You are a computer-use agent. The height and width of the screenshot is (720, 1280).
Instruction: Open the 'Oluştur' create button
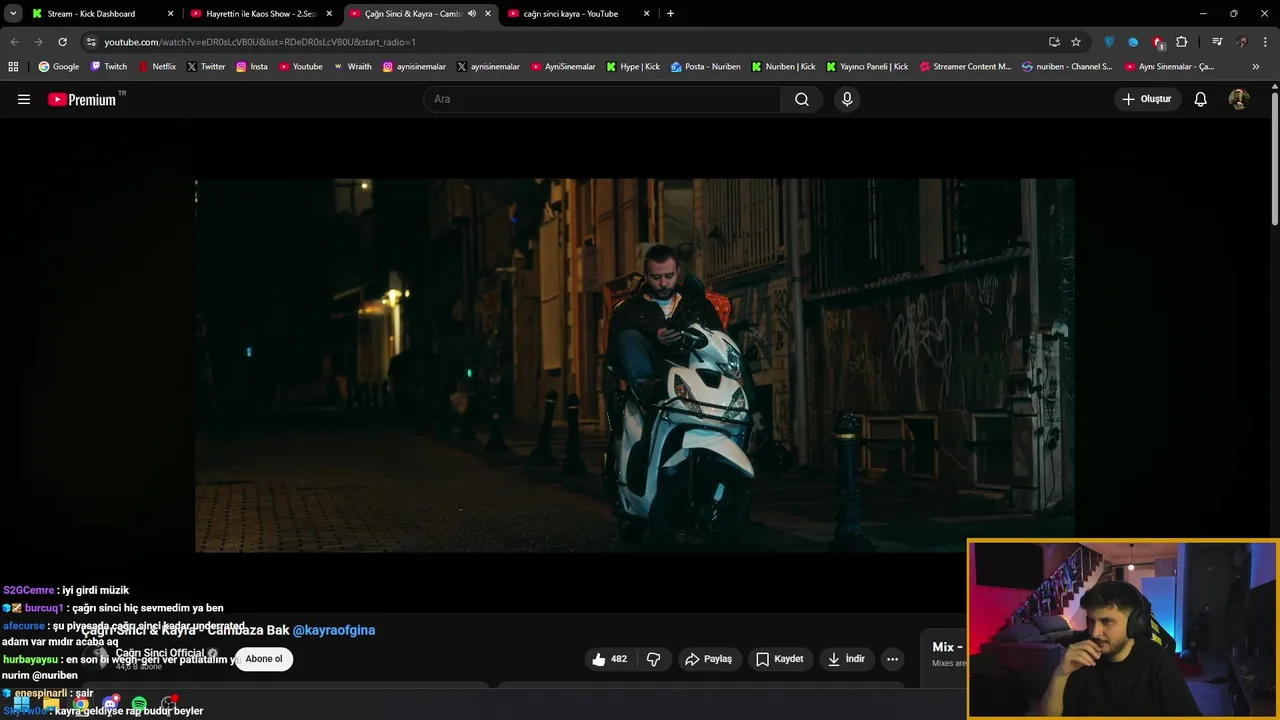[x=1147, y=99]
